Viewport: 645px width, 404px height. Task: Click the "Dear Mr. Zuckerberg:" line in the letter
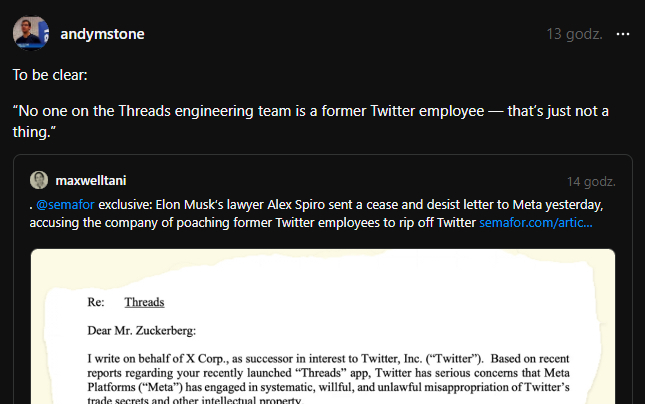[x=142, y=329]
